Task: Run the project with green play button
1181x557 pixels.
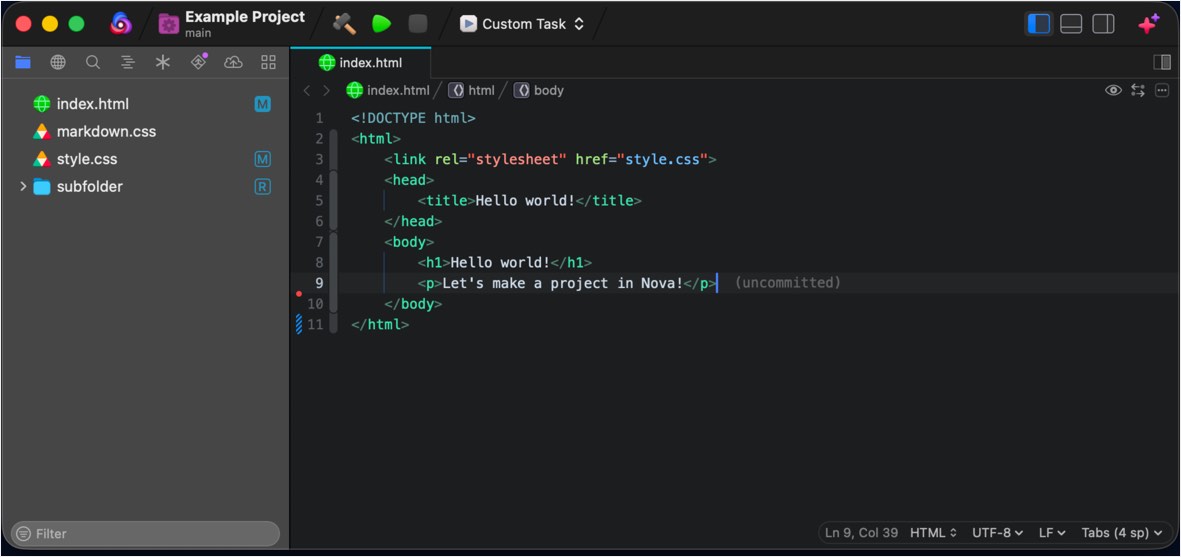Action: click(381, 23)
